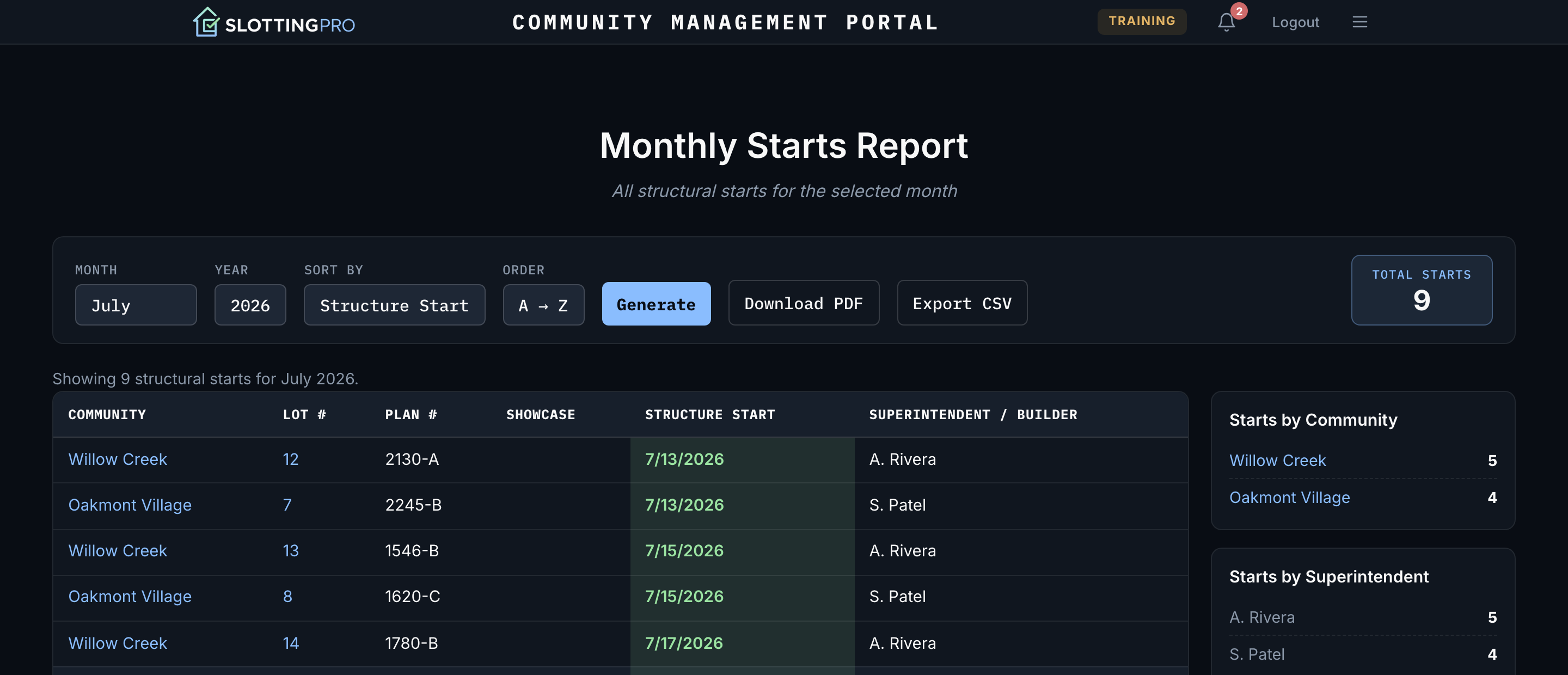Click the Superintendent / Builder column header

[x=973, y=414]
